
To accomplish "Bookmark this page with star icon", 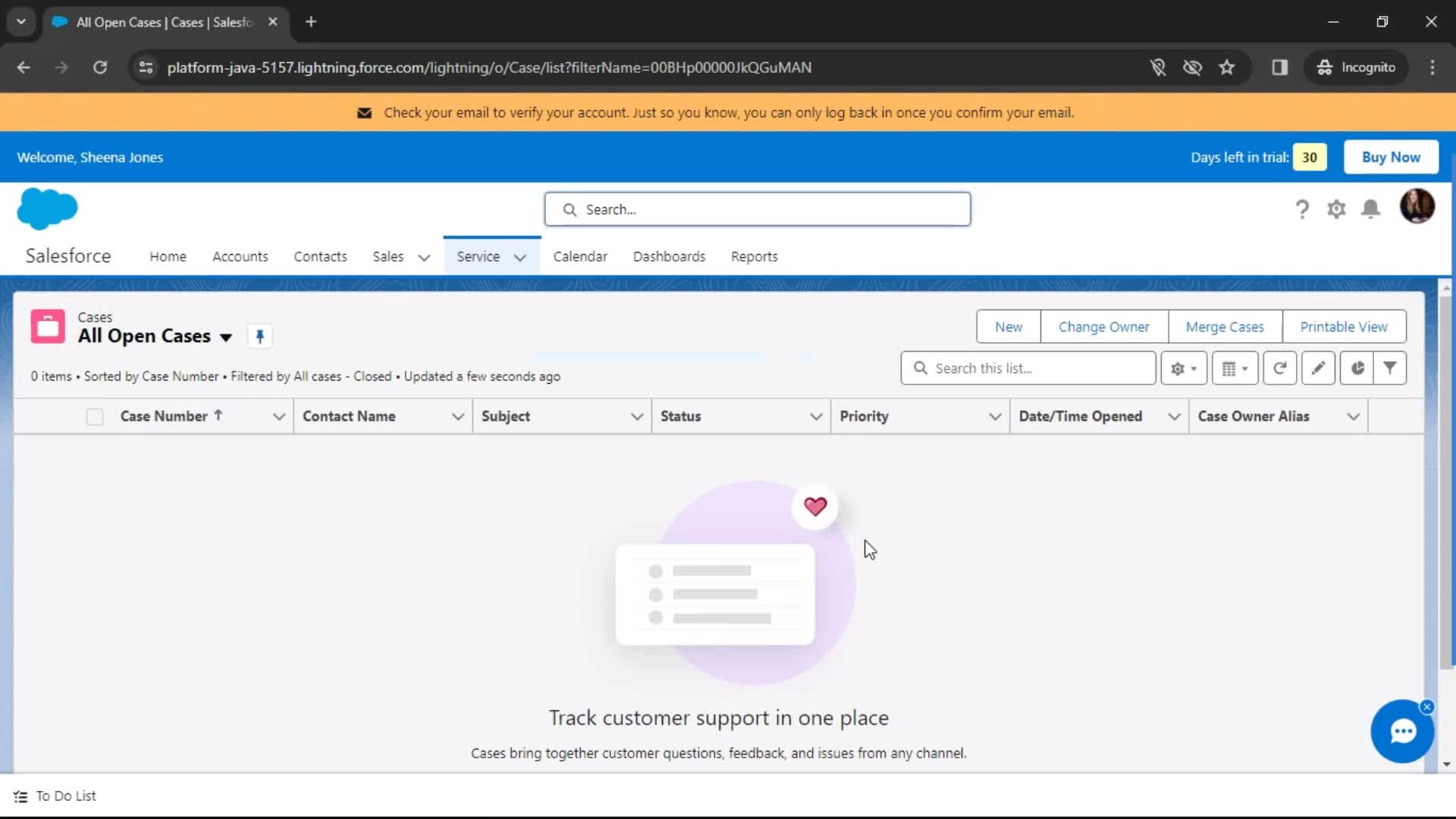I will click(x=1227, y=67).
